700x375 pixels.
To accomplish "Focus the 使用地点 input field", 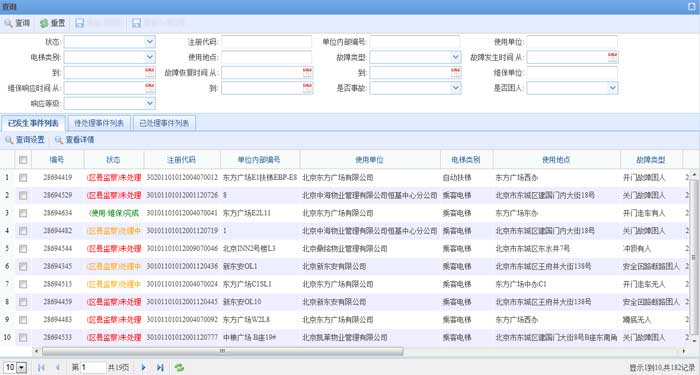I will 267,57.
